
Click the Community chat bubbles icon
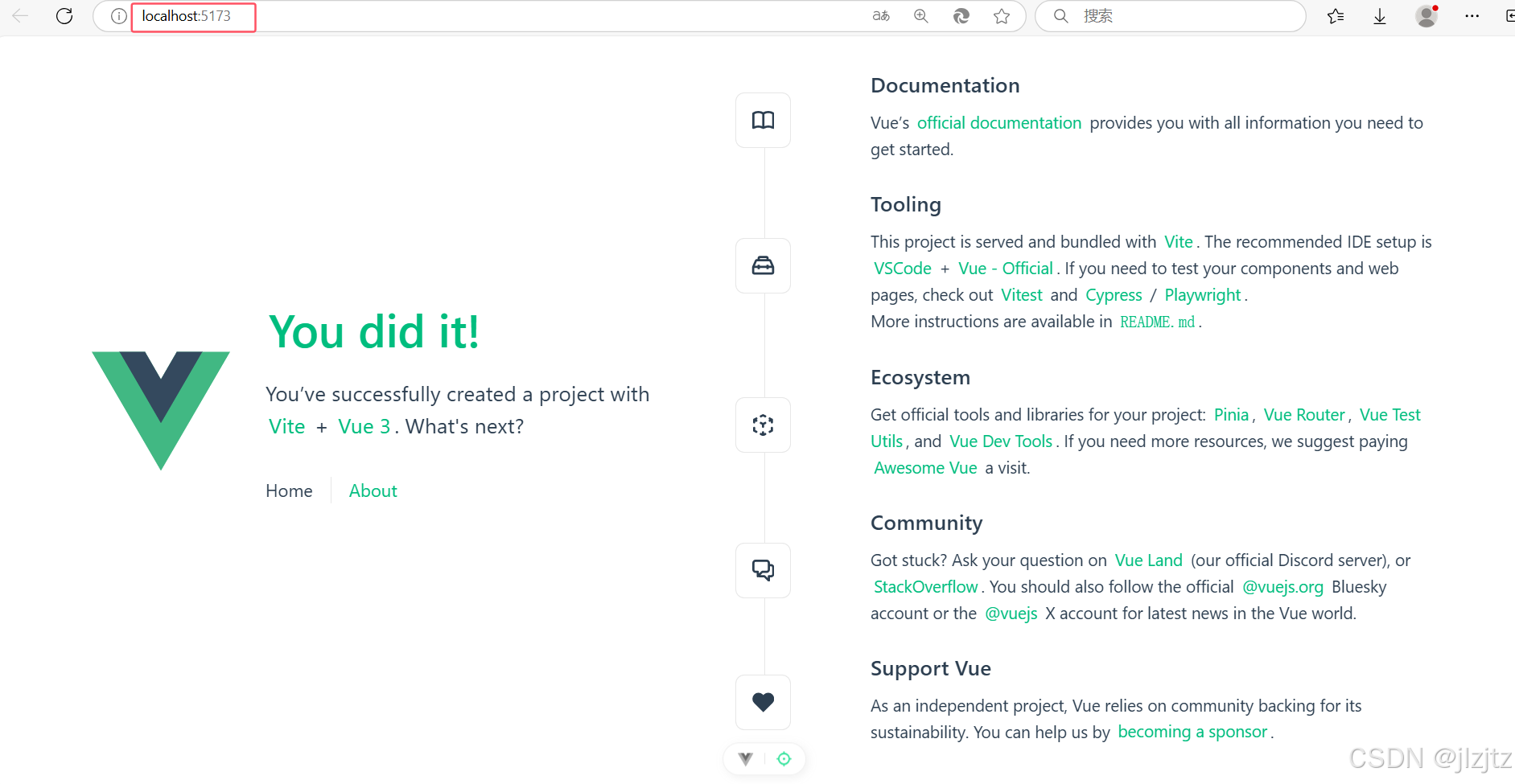click(x=763, y=570)
